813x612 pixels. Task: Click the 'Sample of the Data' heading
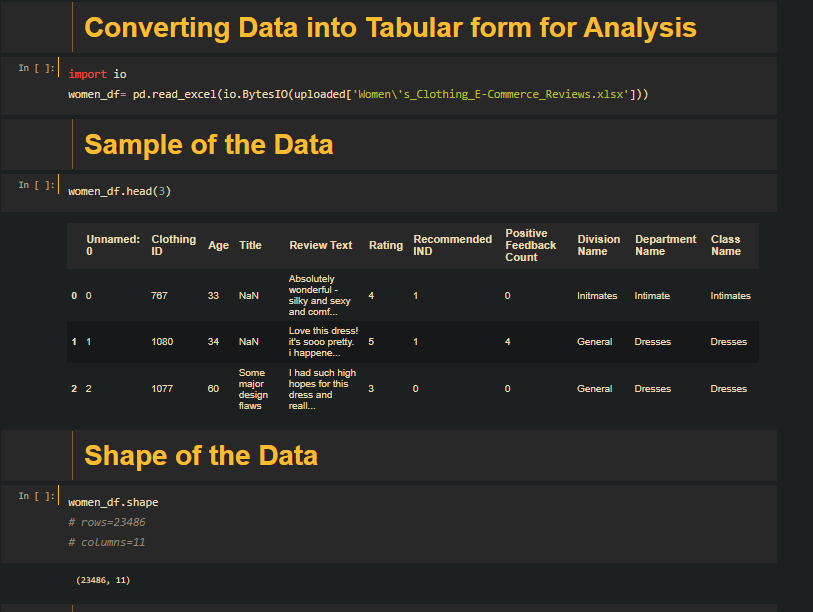click(x=208, y=145)
